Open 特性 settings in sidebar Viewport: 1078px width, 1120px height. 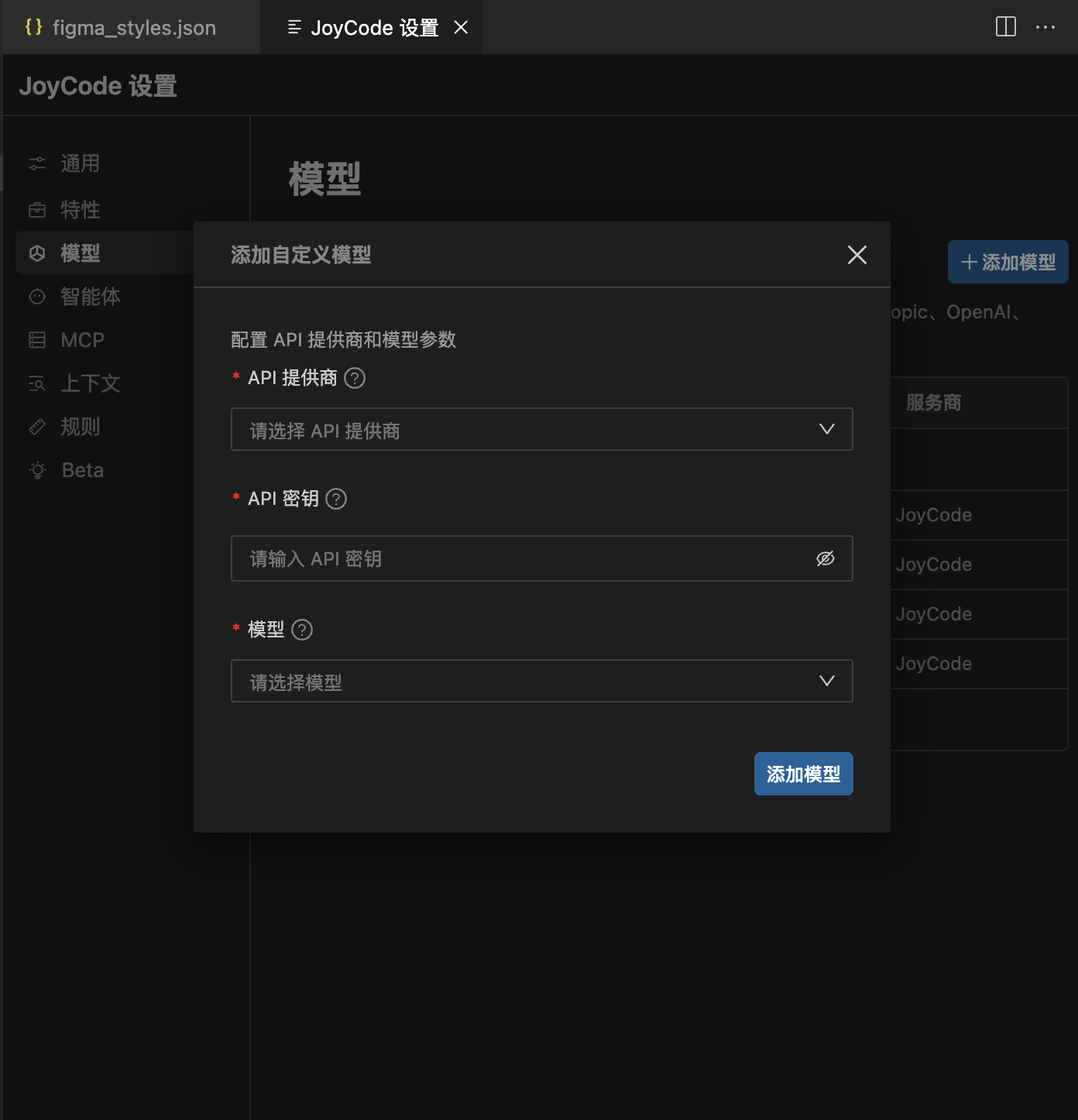[x=80, y=209]
